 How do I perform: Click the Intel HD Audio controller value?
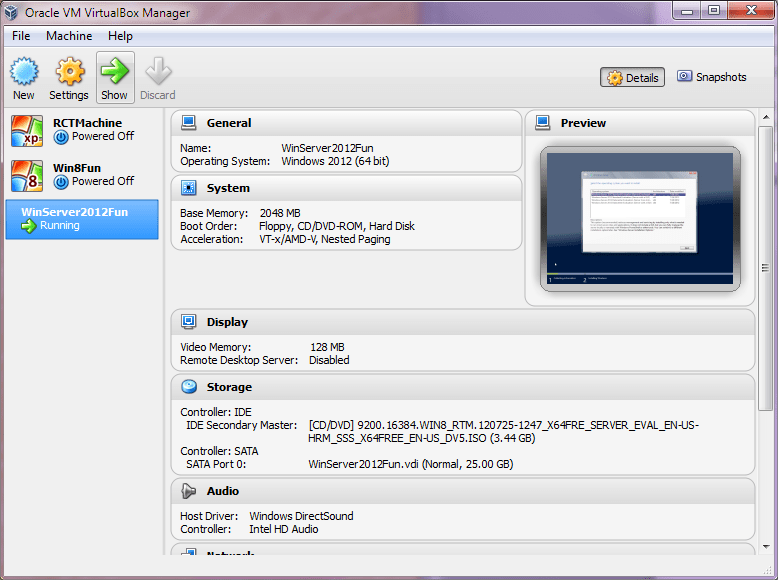pyautogui.click(x=283, y=529)
